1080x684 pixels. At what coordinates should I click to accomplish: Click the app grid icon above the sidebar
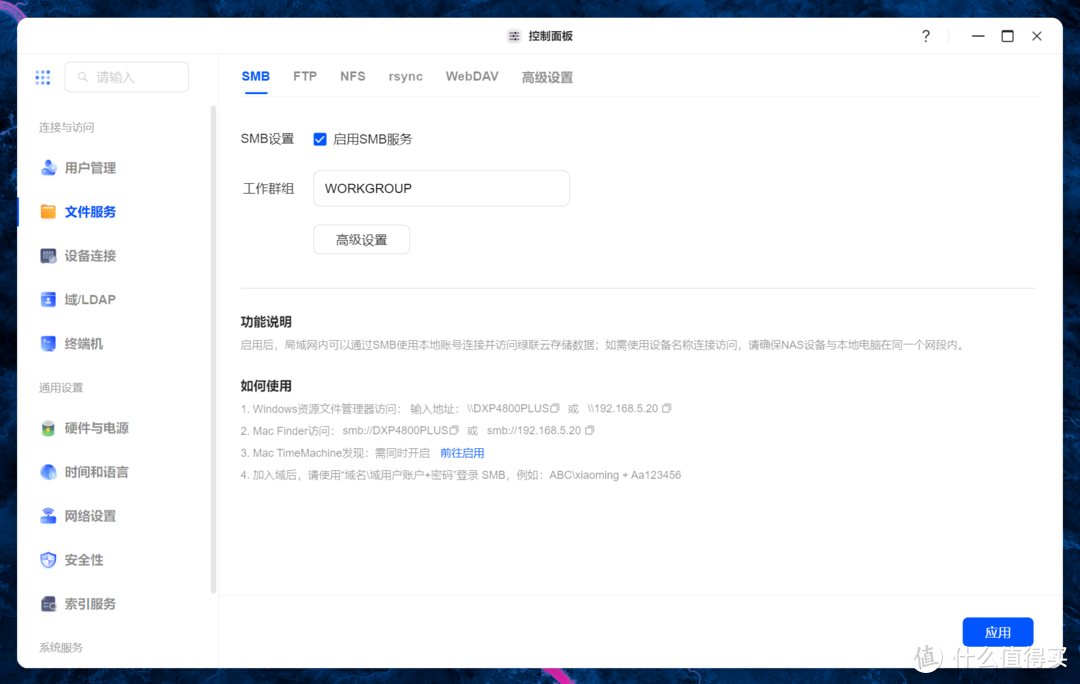[x=42, y=77]
